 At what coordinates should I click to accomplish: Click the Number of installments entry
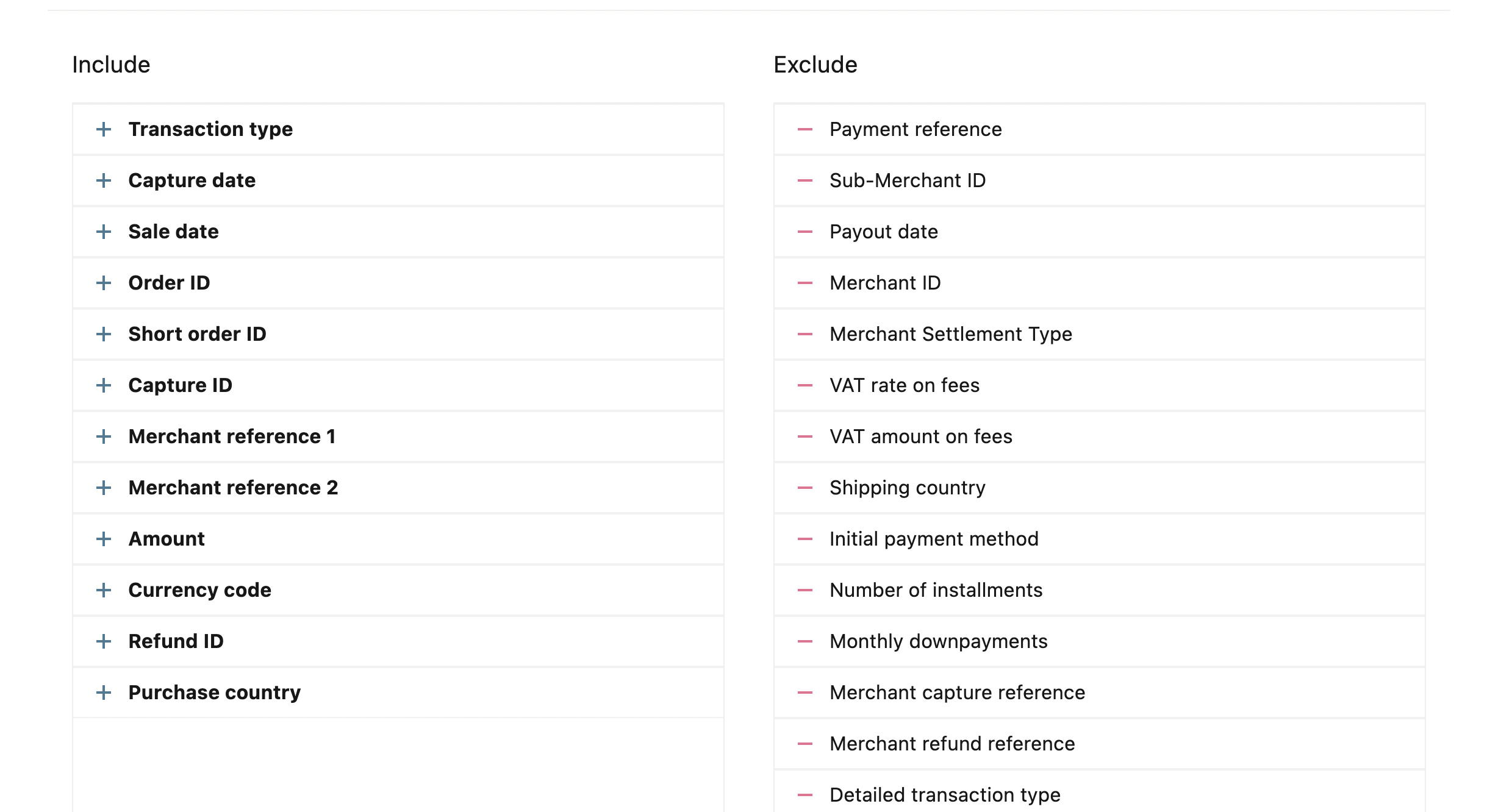[1100, 590]
